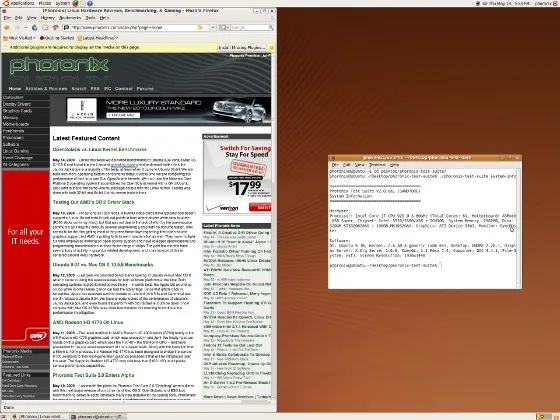Click the Lincoln MKZ banner advertisement
The width and height of the screenshot is (560, 420).
pyautogui.click(x=168, y=110)
